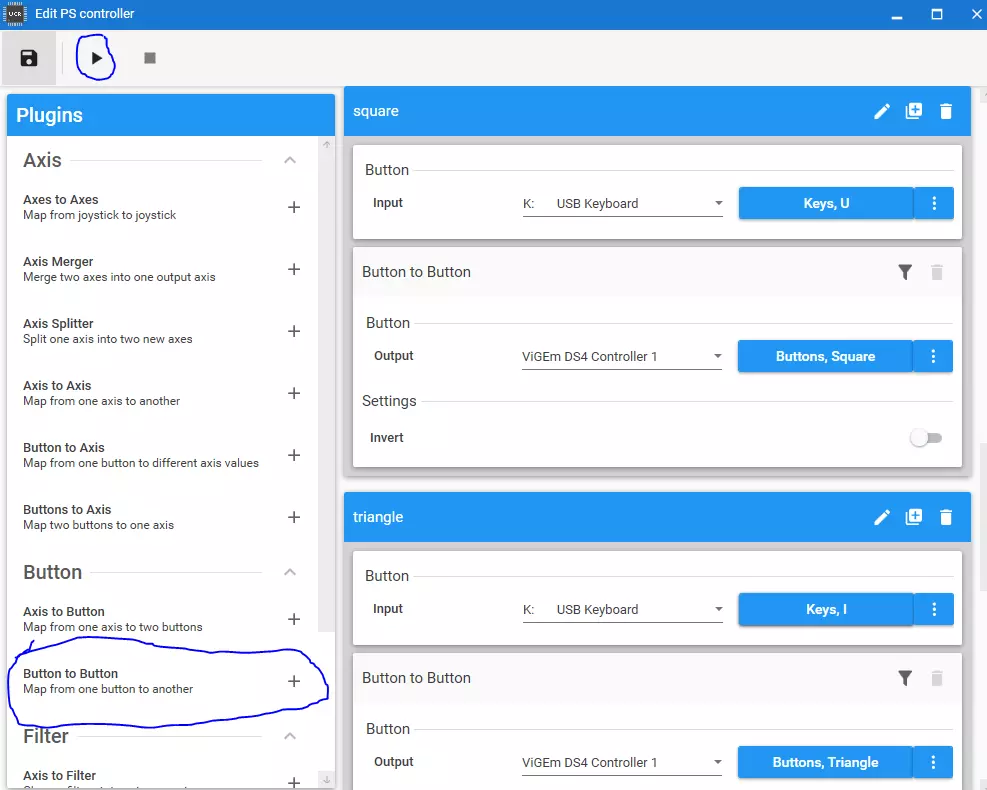
Task: Open more options beside Buttons, Square
Action: pyautogui.click(x=933, y=356)
